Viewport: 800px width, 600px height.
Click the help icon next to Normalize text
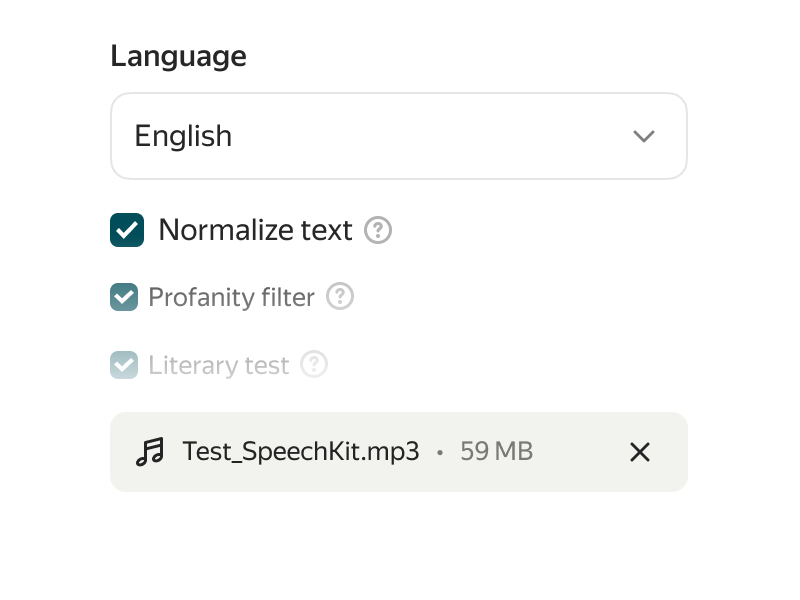pyautogui.click(x=378, y=231)
